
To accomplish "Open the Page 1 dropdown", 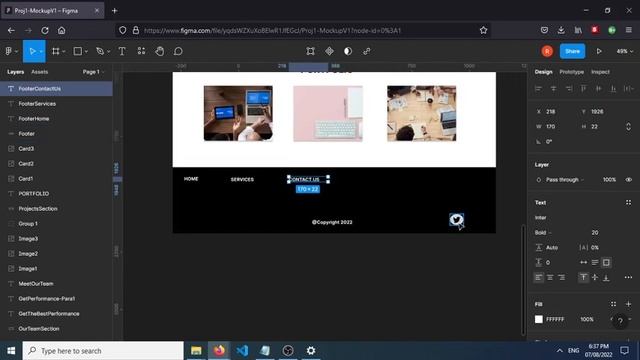I will (93, 72).
